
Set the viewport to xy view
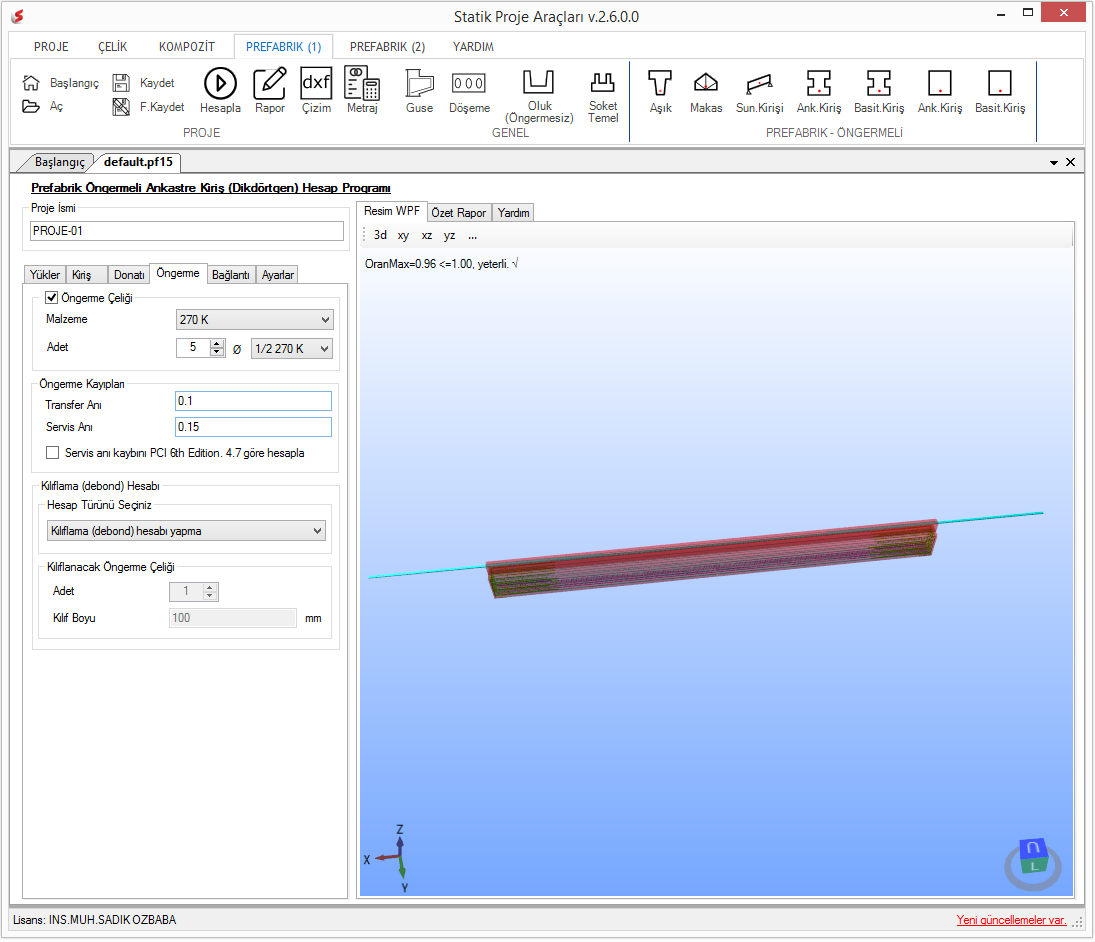[403, 235]
